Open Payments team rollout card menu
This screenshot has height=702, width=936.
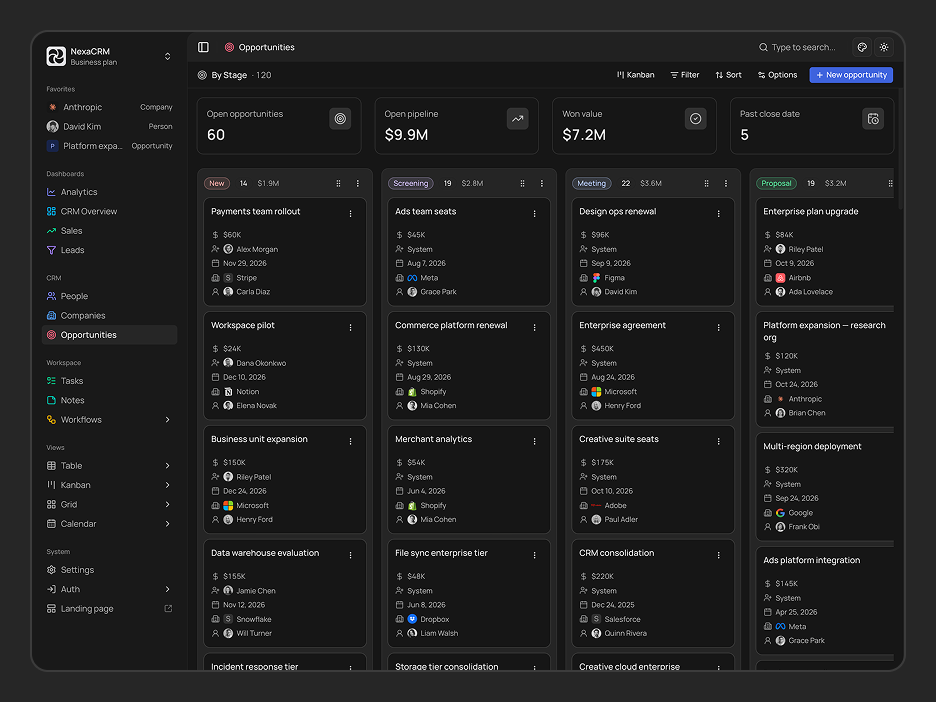[x=350, y=214]
